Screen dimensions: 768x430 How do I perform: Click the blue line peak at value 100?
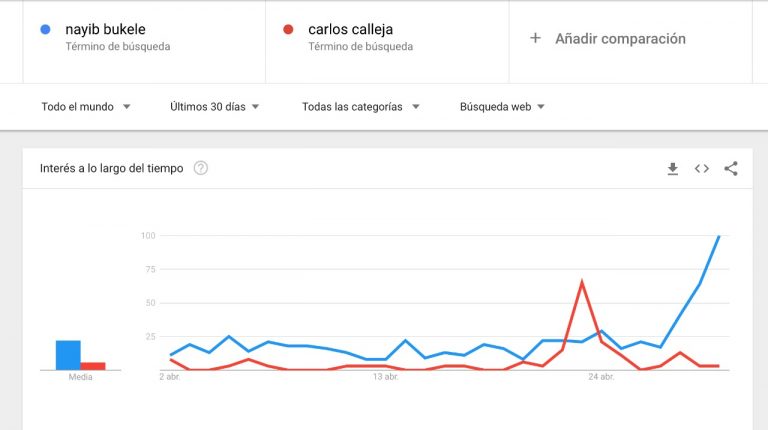click(x=719, y=237)
